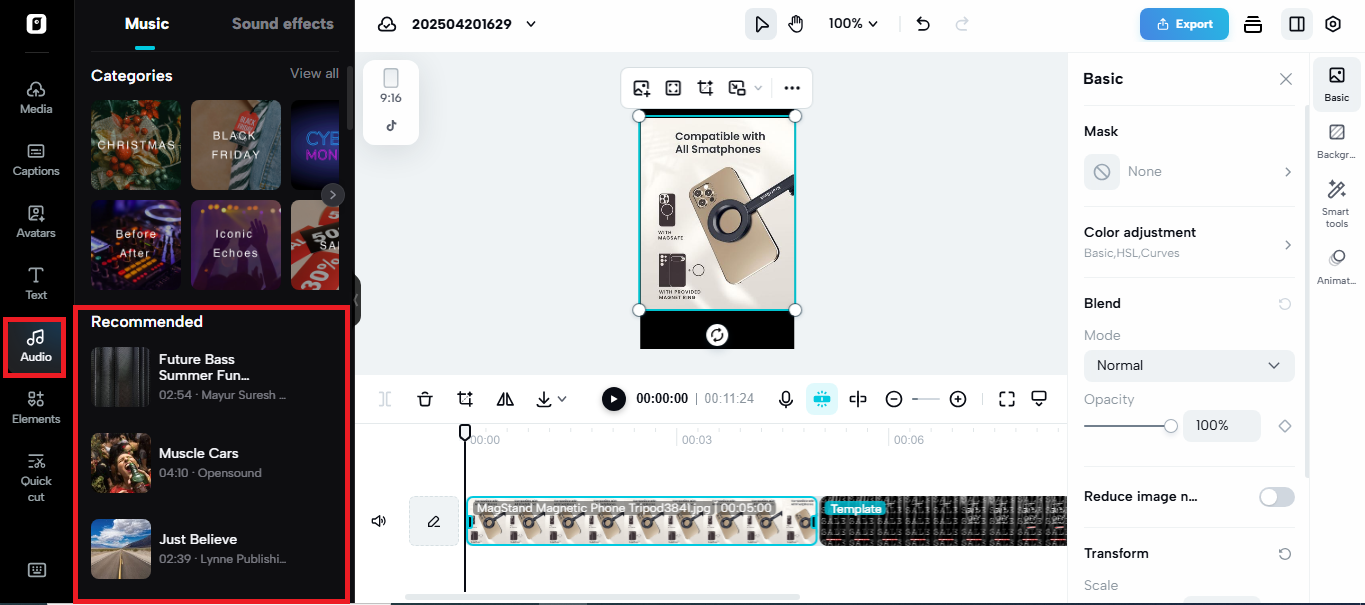
Task: Toggle the Reduce image noise switch
Action: click(x=1276, y=496)
